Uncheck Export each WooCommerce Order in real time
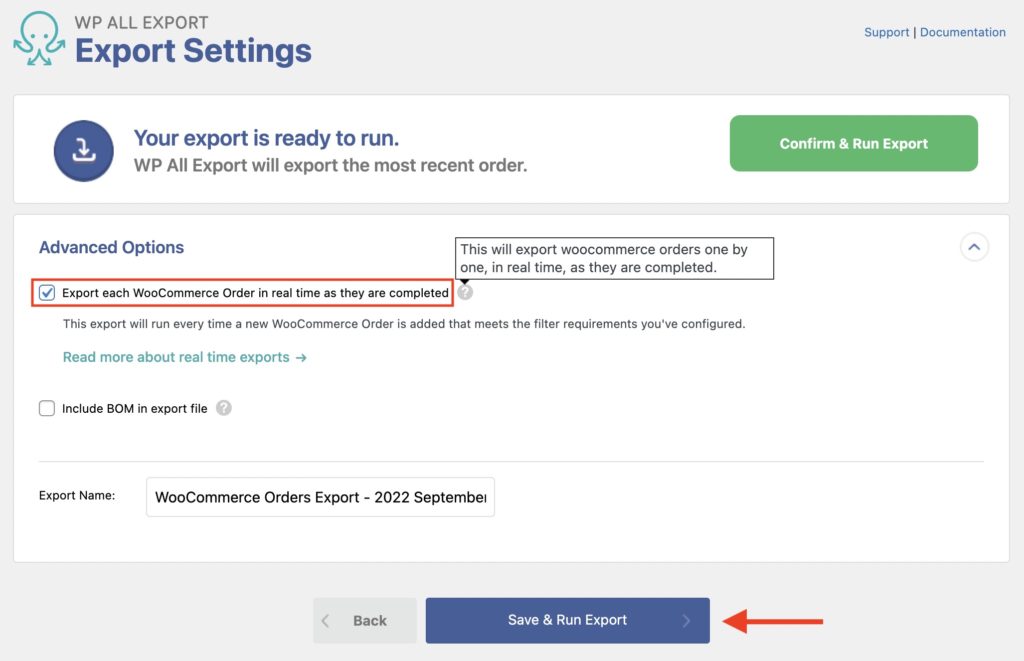Screen dimensions: 1024x661 click(x=46, y=292)
